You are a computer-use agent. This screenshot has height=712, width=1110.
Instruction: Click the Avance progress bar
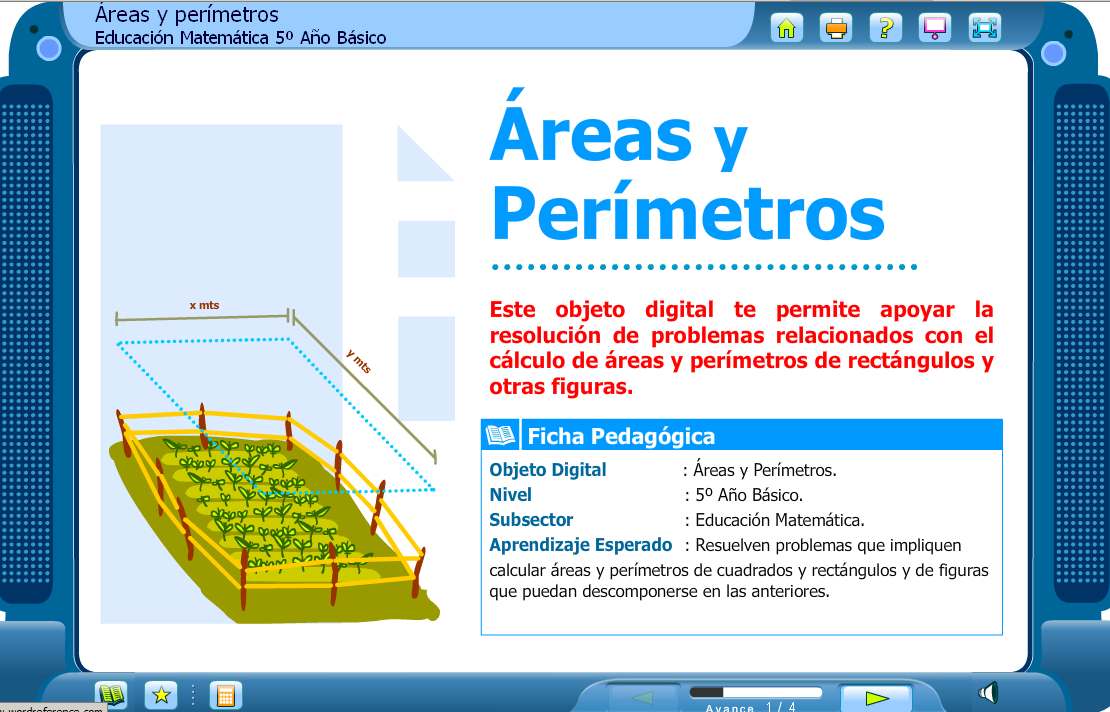tap(755, 692)
